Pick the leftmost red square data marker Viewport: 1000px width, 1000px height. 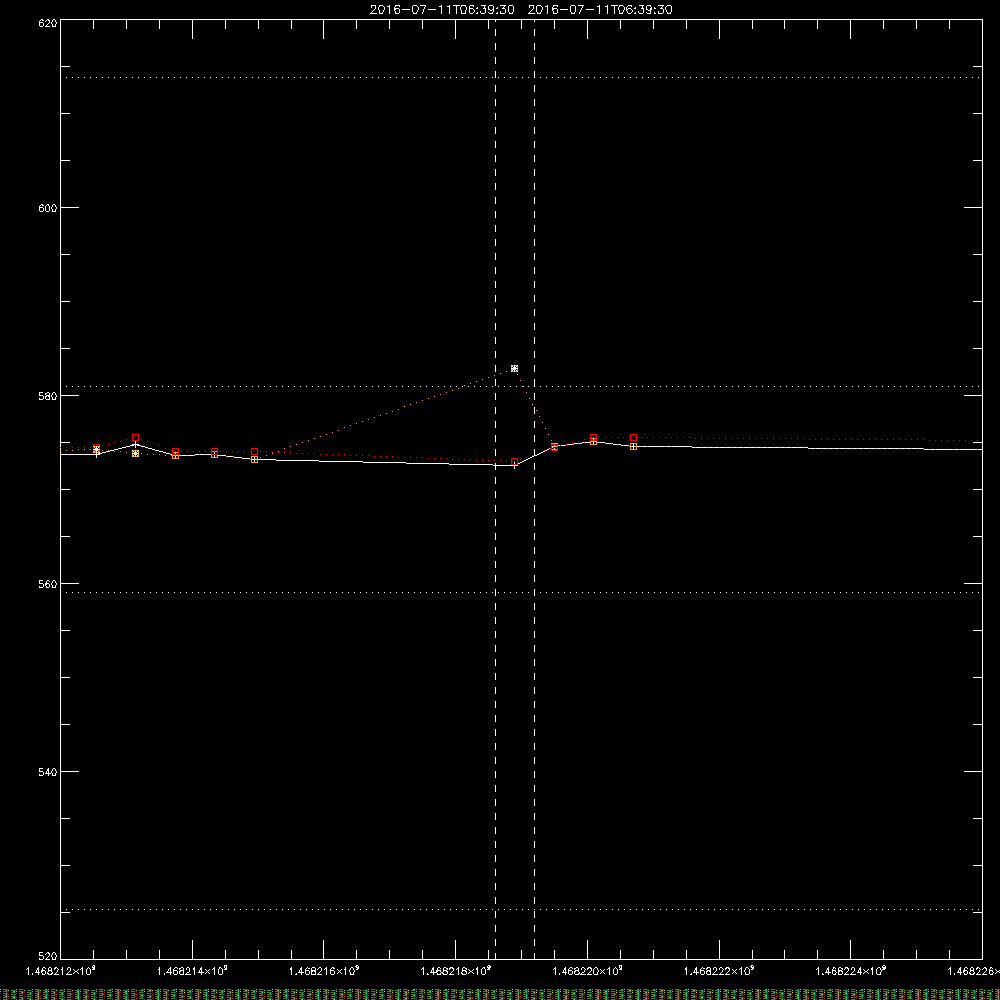pyautogui.click(x=96, y=448)
